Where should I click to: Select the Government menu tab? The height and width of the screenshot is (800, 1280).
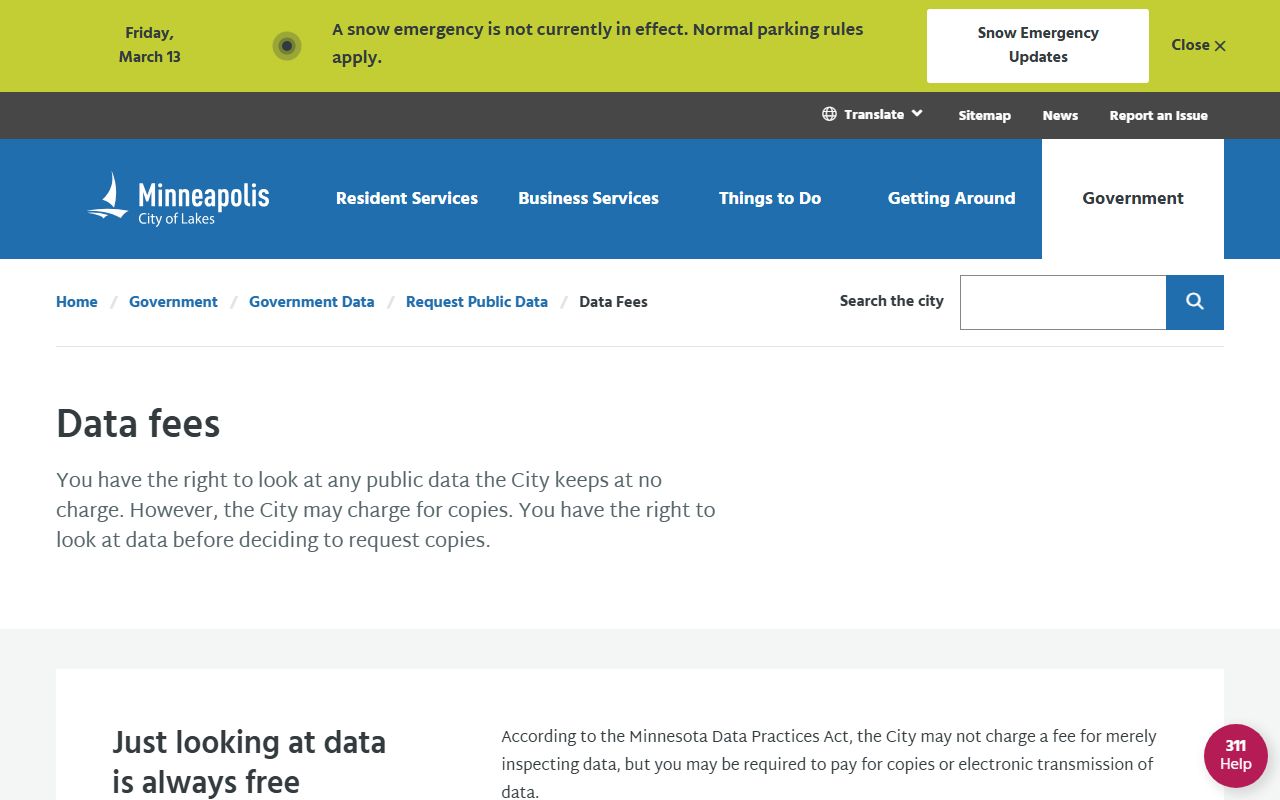pyautogui.click(x=1133, y=198)
